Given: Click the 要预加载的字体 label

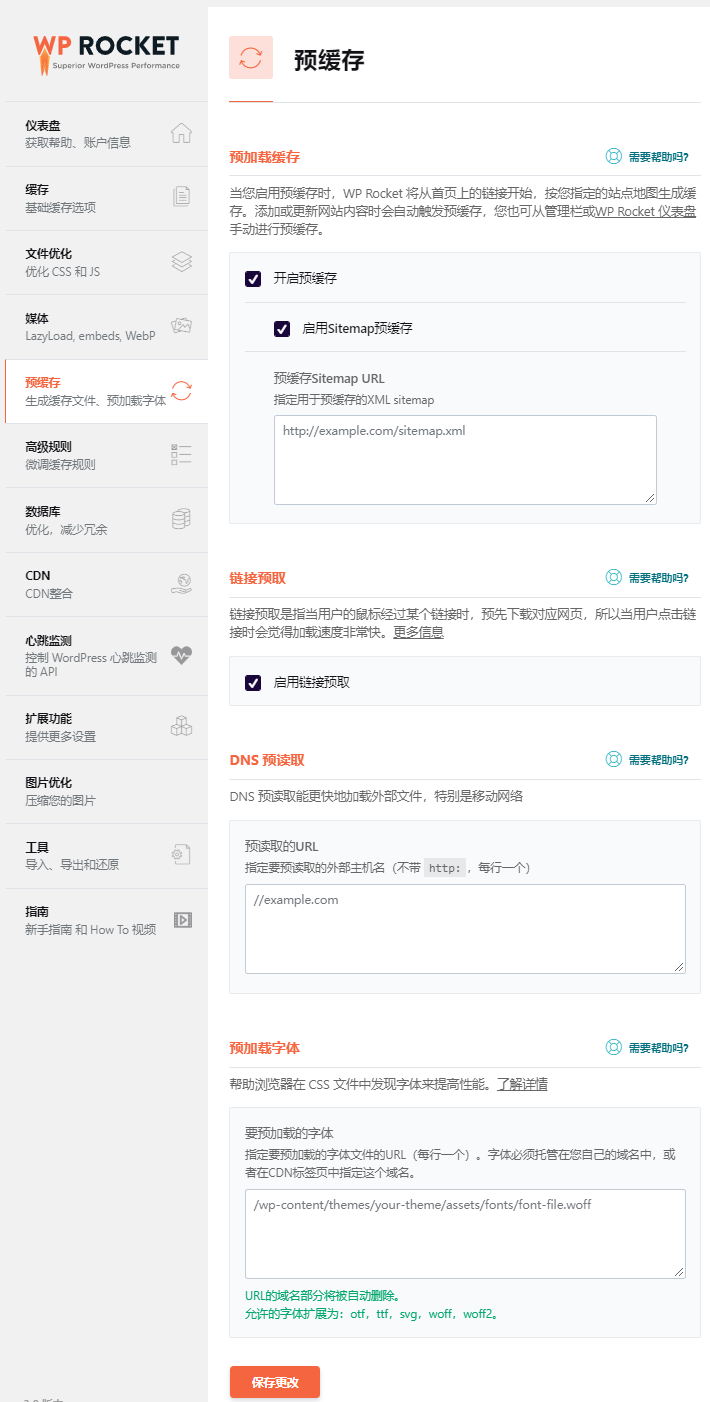Looking at the screenshot, I should tap(289, 1133).
